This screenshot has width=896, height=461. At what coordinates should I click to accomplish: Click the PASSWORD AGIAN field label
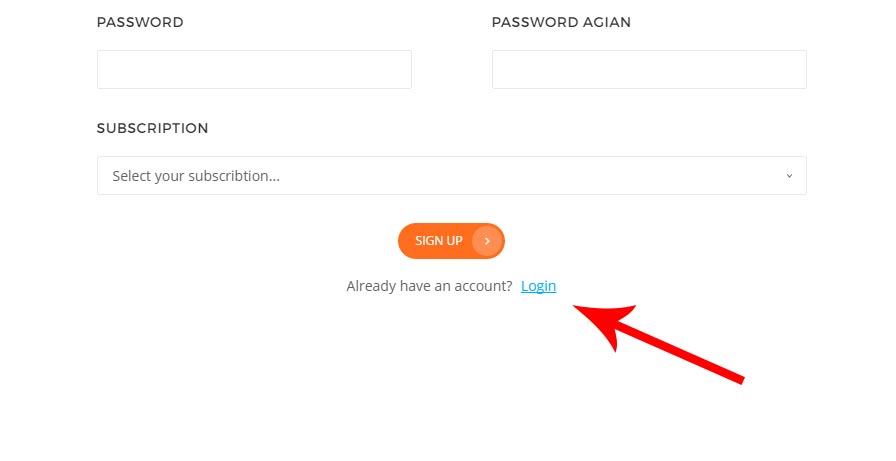click(561, 22)
